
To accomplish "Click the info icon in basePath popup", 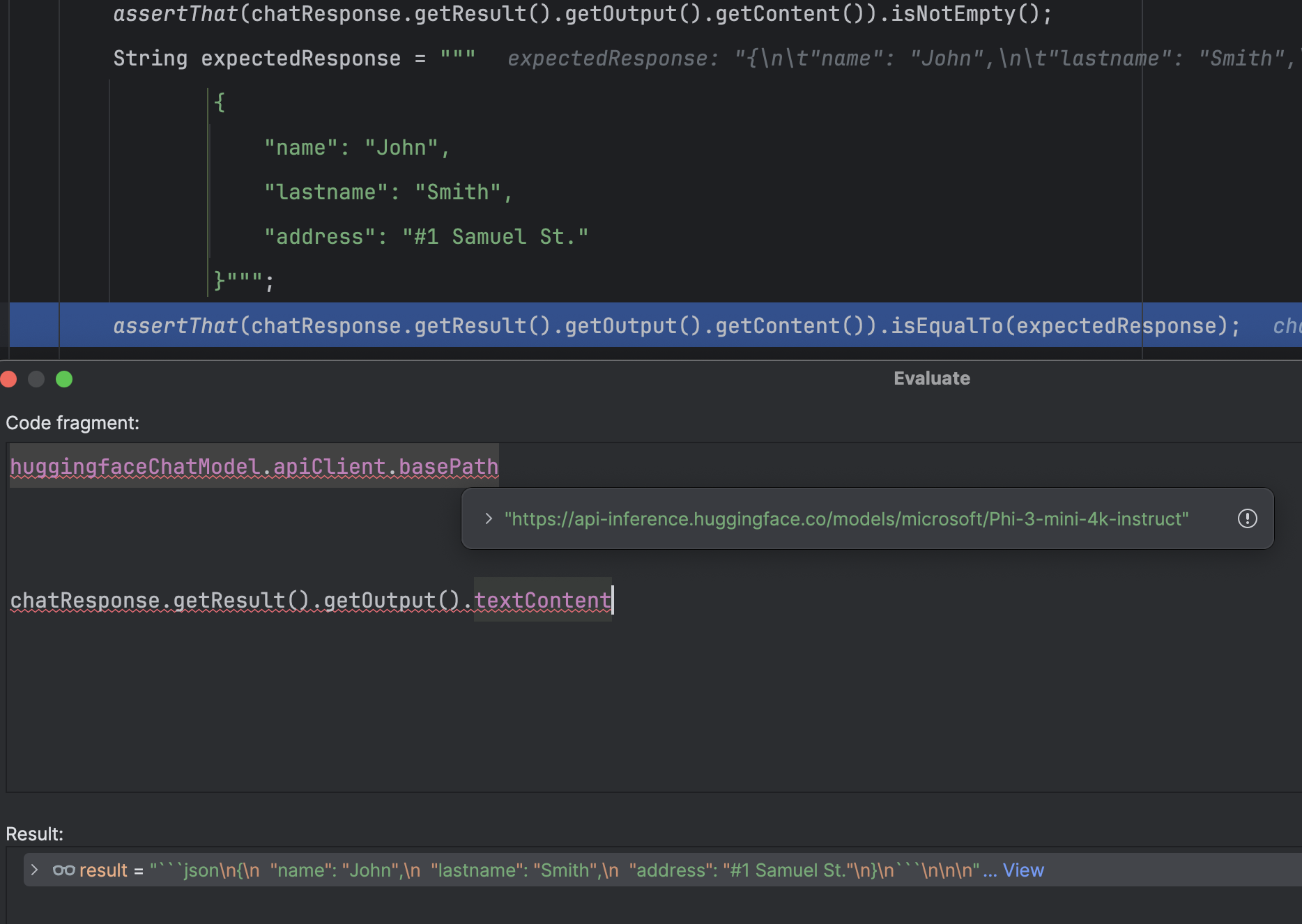I will (x=1247, y=518).
